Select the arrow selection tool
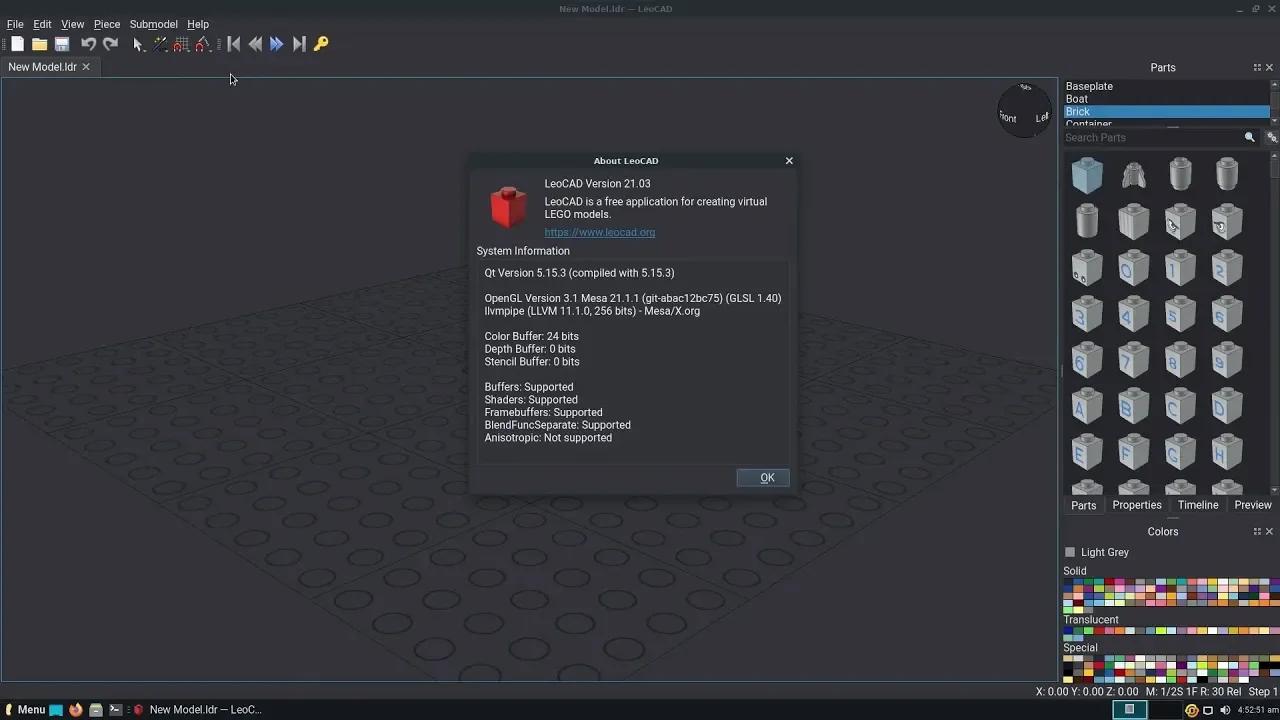This screenshot has width=1280, height=720. (139, 43)
